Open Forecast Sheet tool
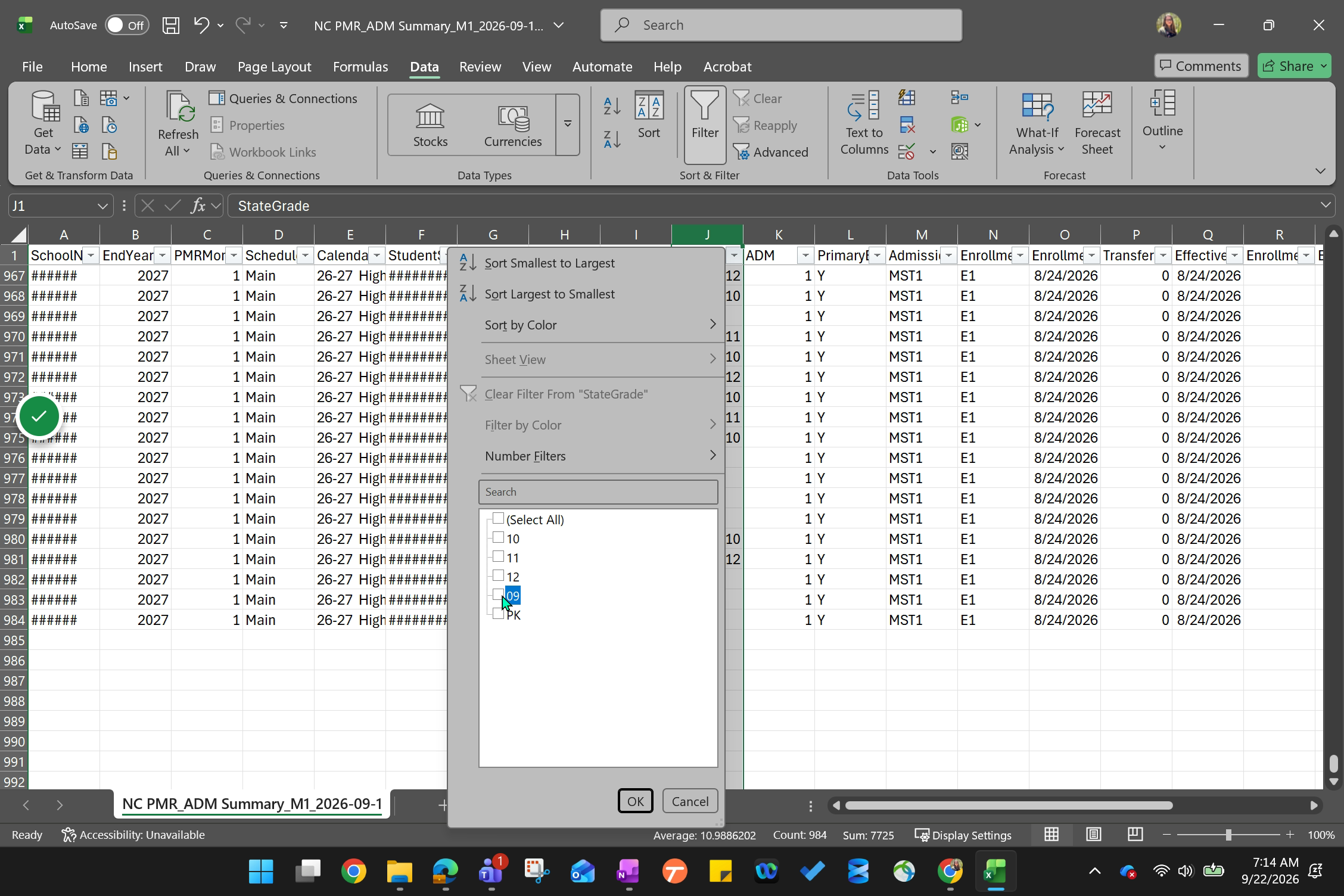Screen dimensions: 1344x896 (x=1097, y=125)
